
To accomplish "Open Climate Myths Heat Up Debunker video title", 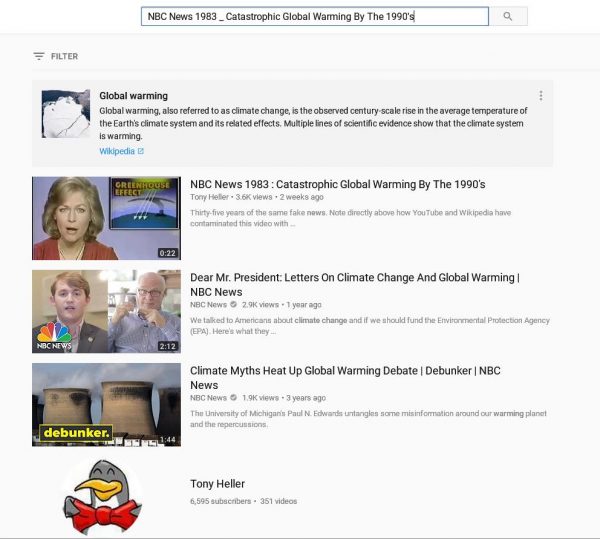I will (x=345, y=378).
